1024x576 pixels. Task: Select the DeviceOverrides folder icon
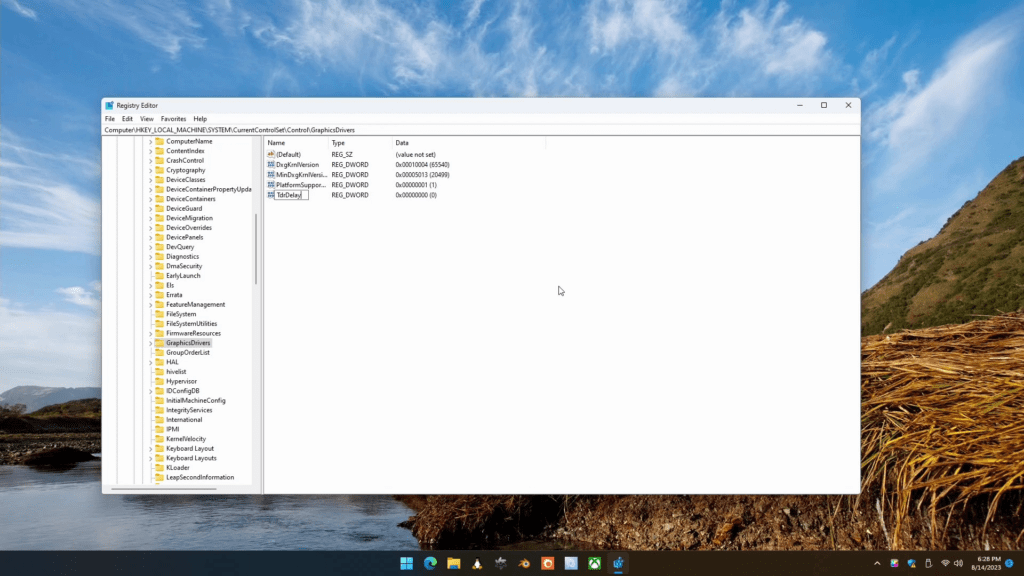click(159, 228)
